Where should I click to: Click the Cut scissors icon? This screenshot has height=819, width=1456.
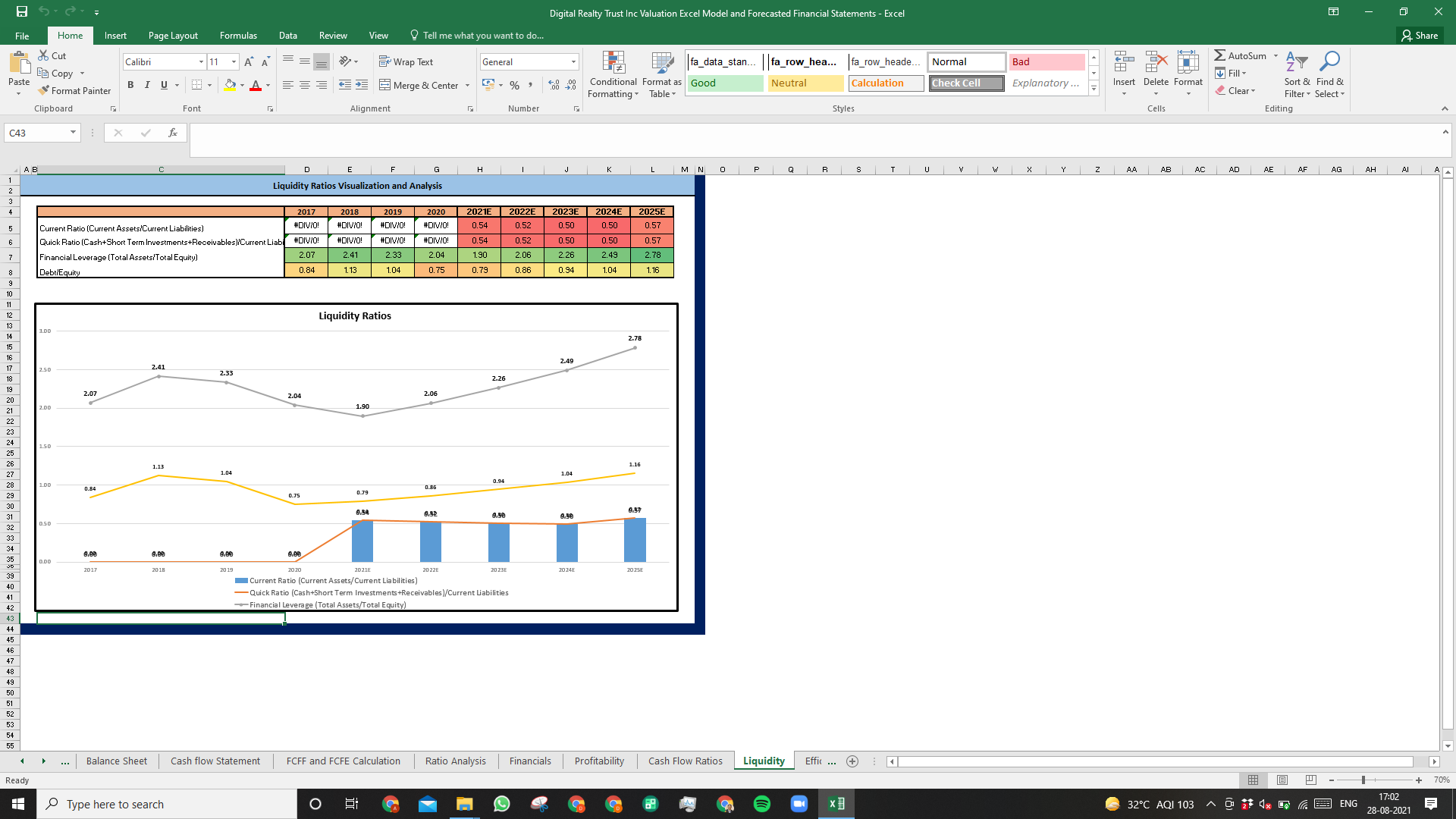click(x=43, y=55)
